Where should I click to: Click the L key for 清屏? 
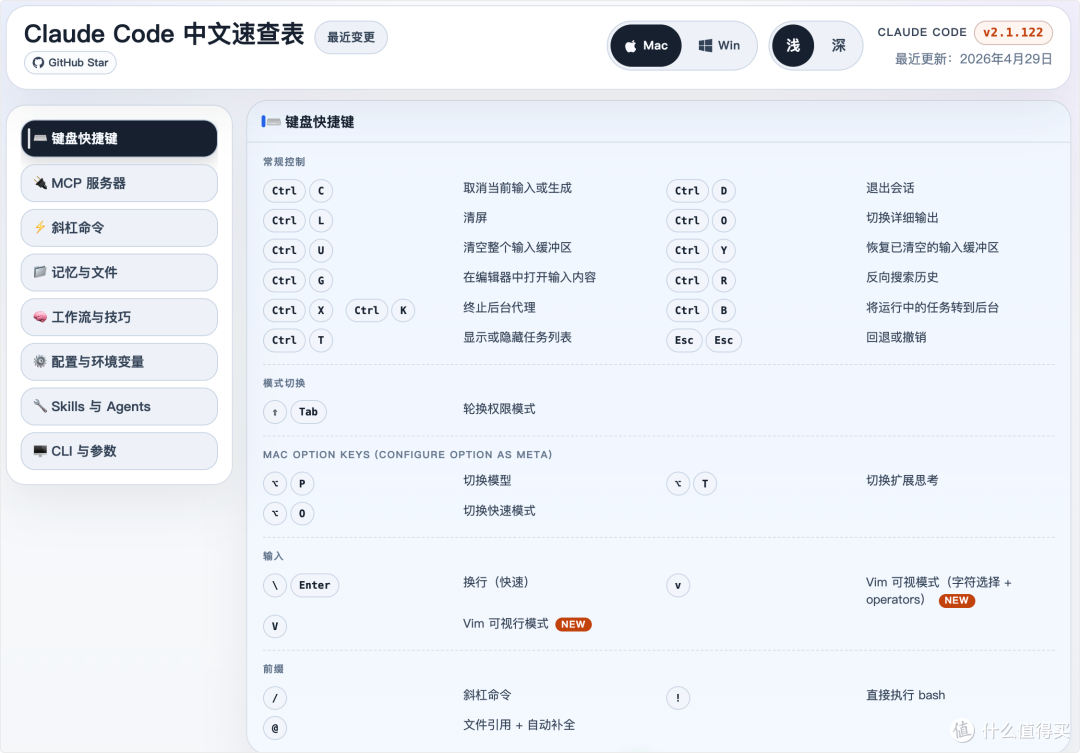pos(321,220)
